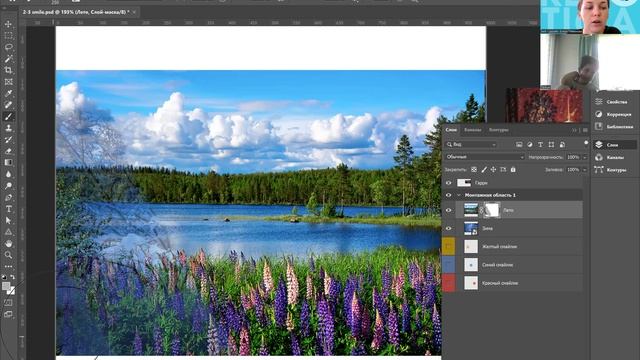
Task: Select the Clone Stamp tool
Action: click(8, 128)
